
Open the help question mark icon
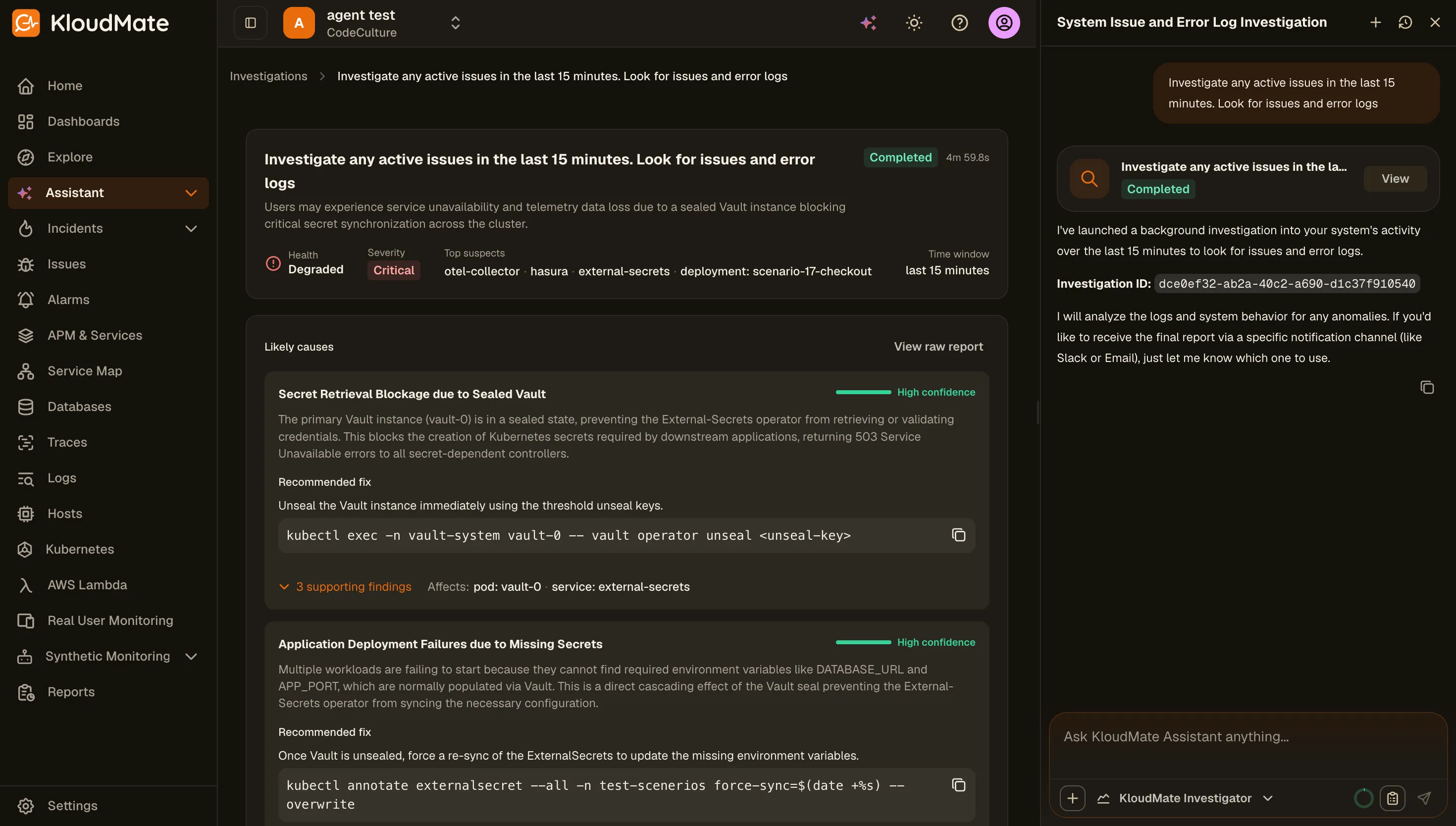click(x=959, y=23)
